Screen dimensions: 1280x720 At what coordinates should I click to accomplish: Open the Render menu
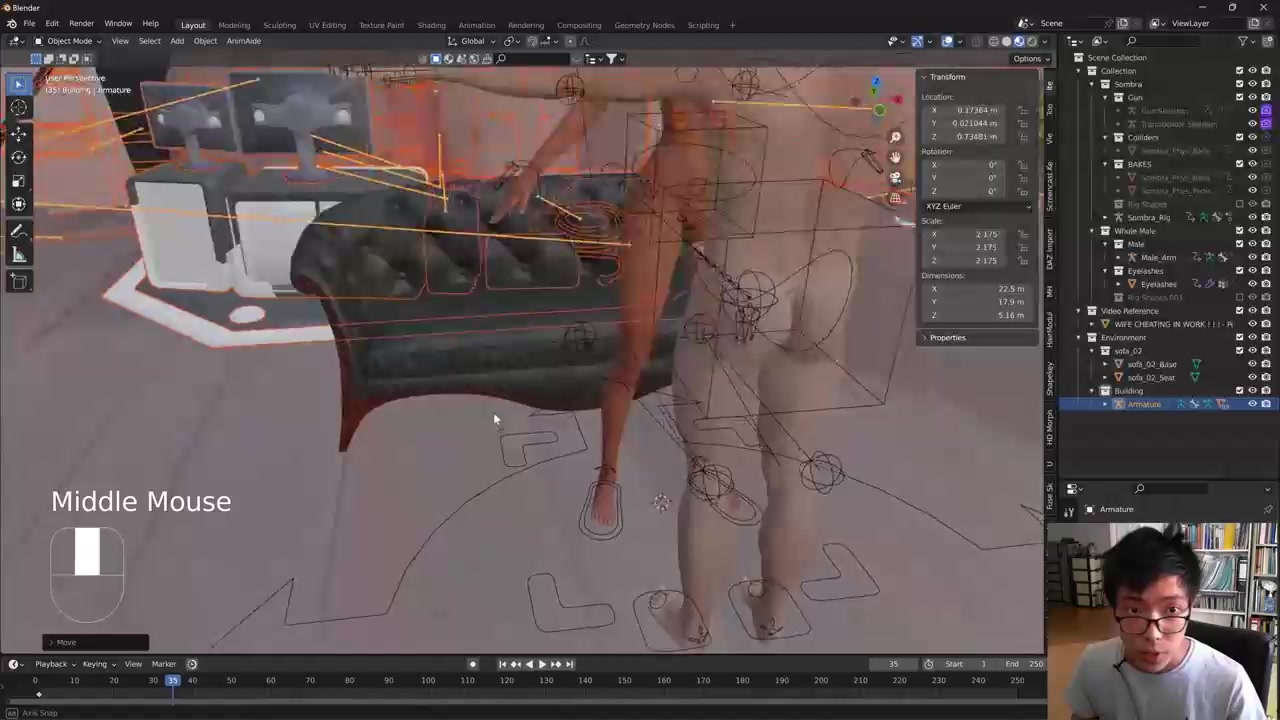[81, 23]
